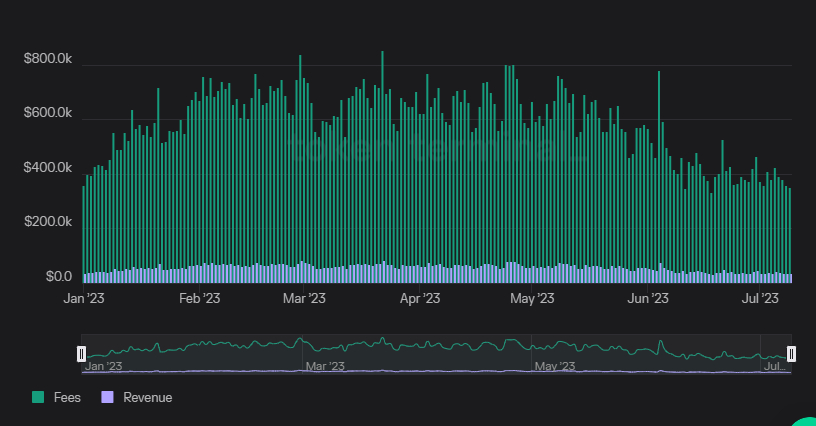Click the $800.0k y-axis label
Viewport: 816px width, 426px height.
48,60
